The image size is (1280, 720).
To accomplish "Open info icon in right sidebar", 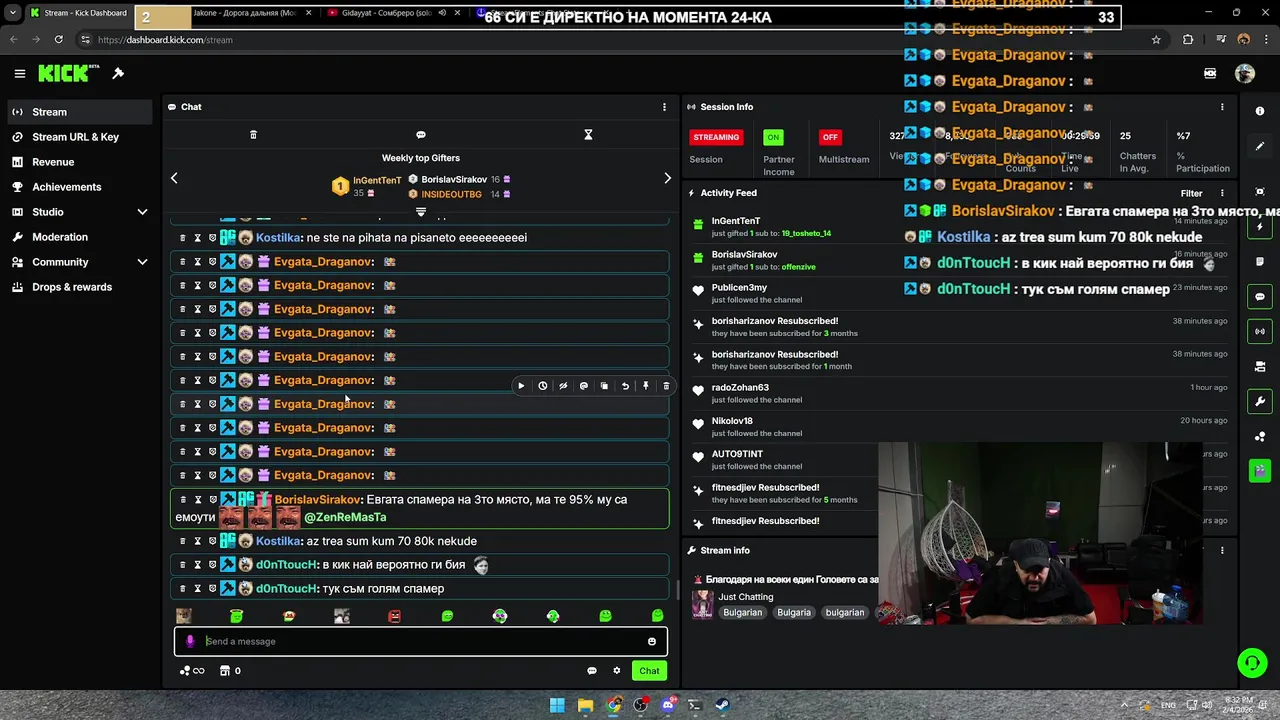I will (x=1260, y=111).
